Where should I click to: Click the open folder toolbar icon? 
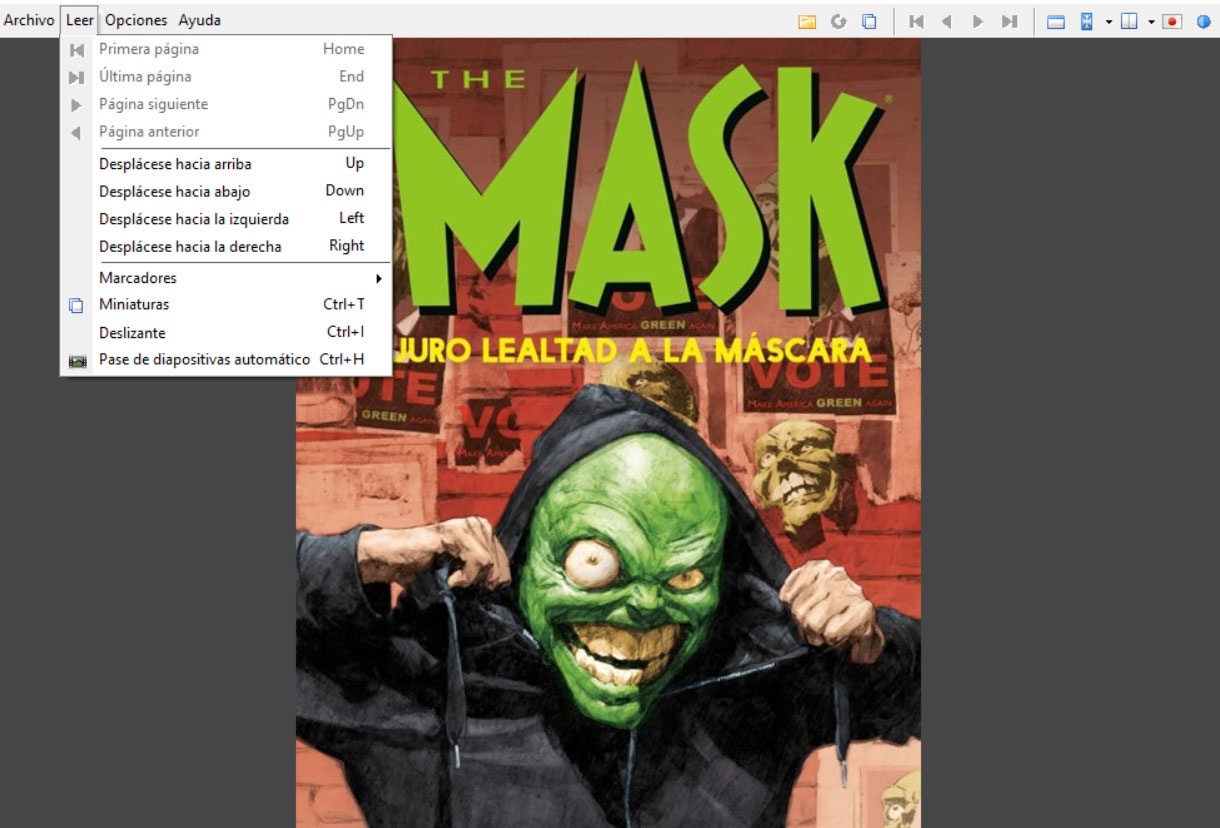pyautogui.click(x=807, y=21)
